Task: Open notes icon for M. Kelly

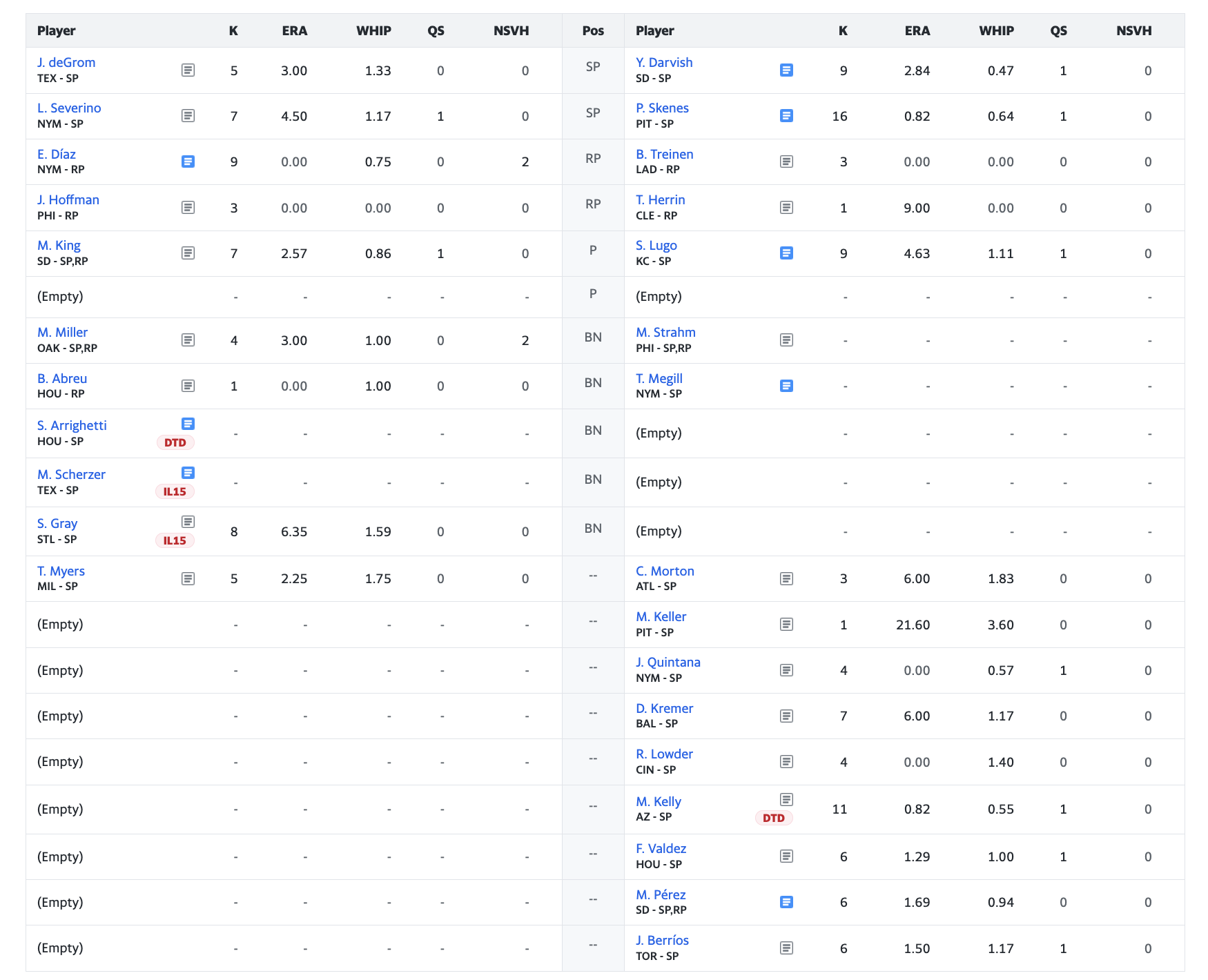Action: tap(786, 800)
